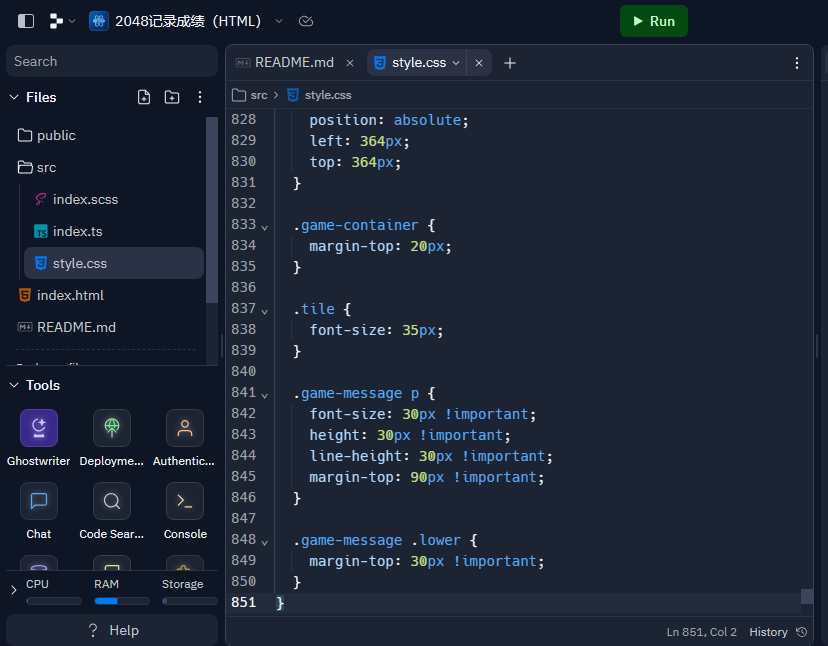Open the Deployments tool
This screenshot has height=646, width=828.
point(111,428)
